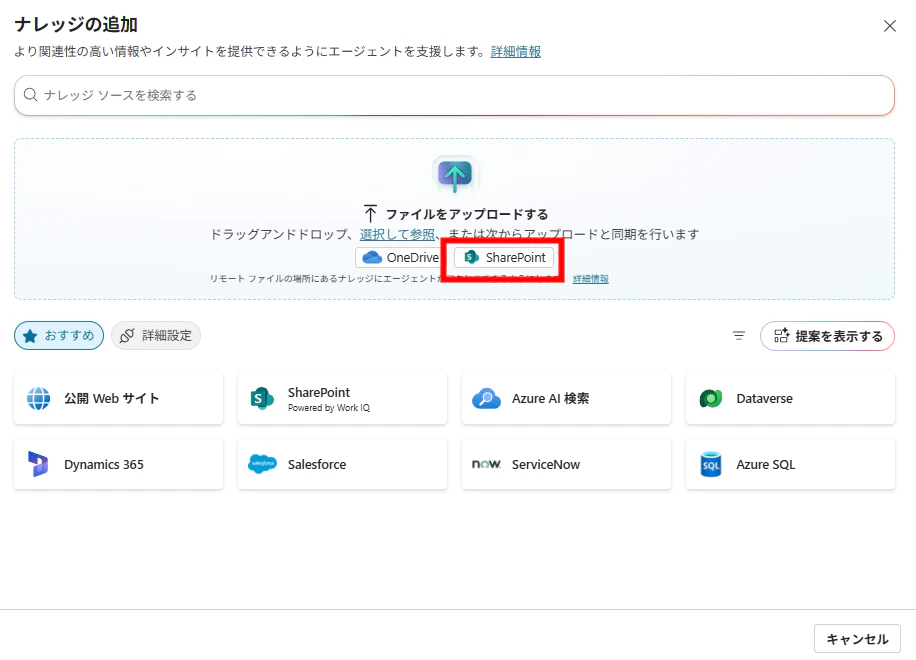Choose the 公開 Web サイト card

click(119, 398)
